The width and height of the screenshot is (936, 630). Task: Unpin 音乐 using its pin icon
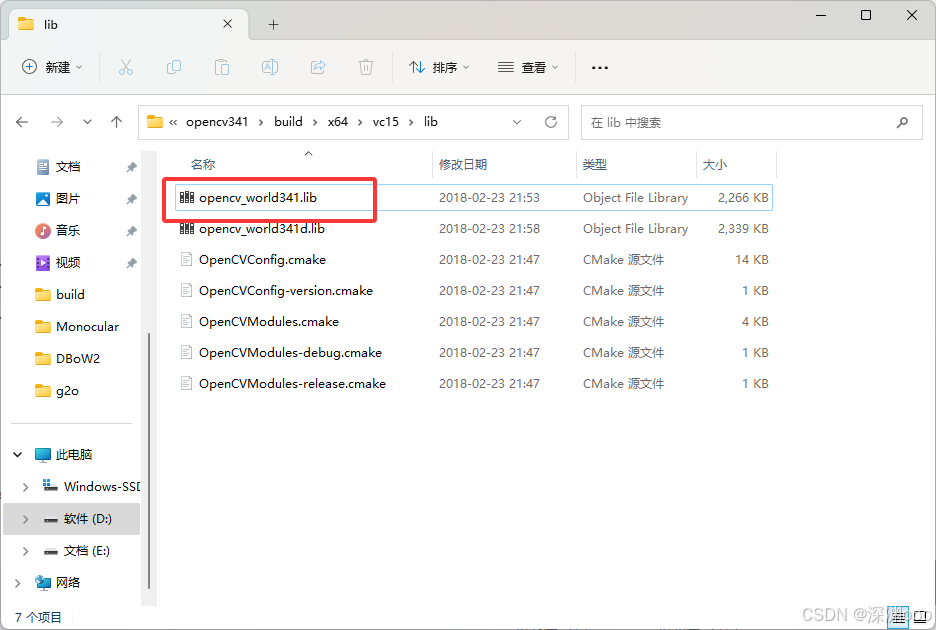pos(131,231)
